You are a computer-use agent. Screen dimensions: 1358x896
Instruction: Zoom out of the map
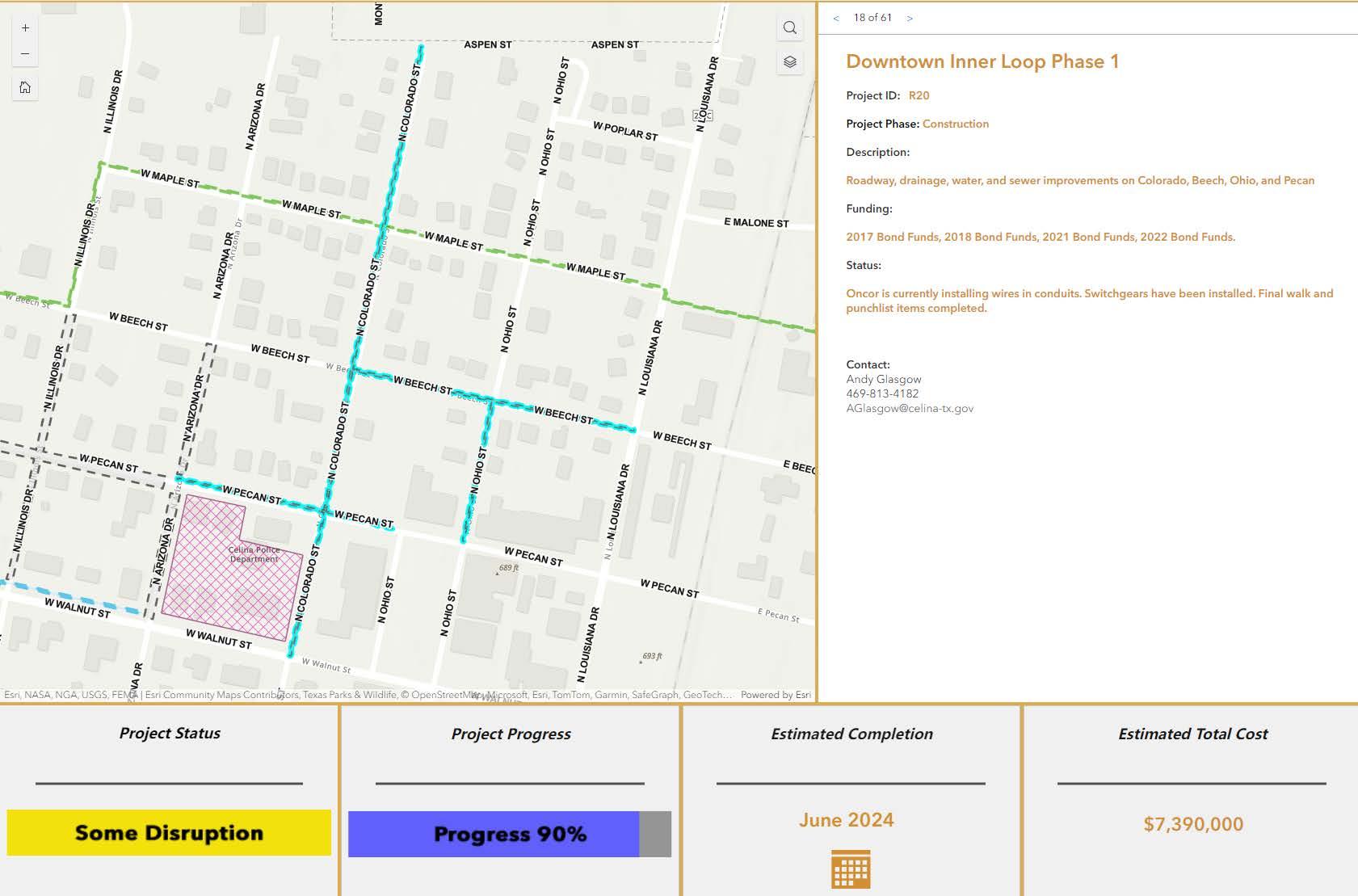click(25, 54)
